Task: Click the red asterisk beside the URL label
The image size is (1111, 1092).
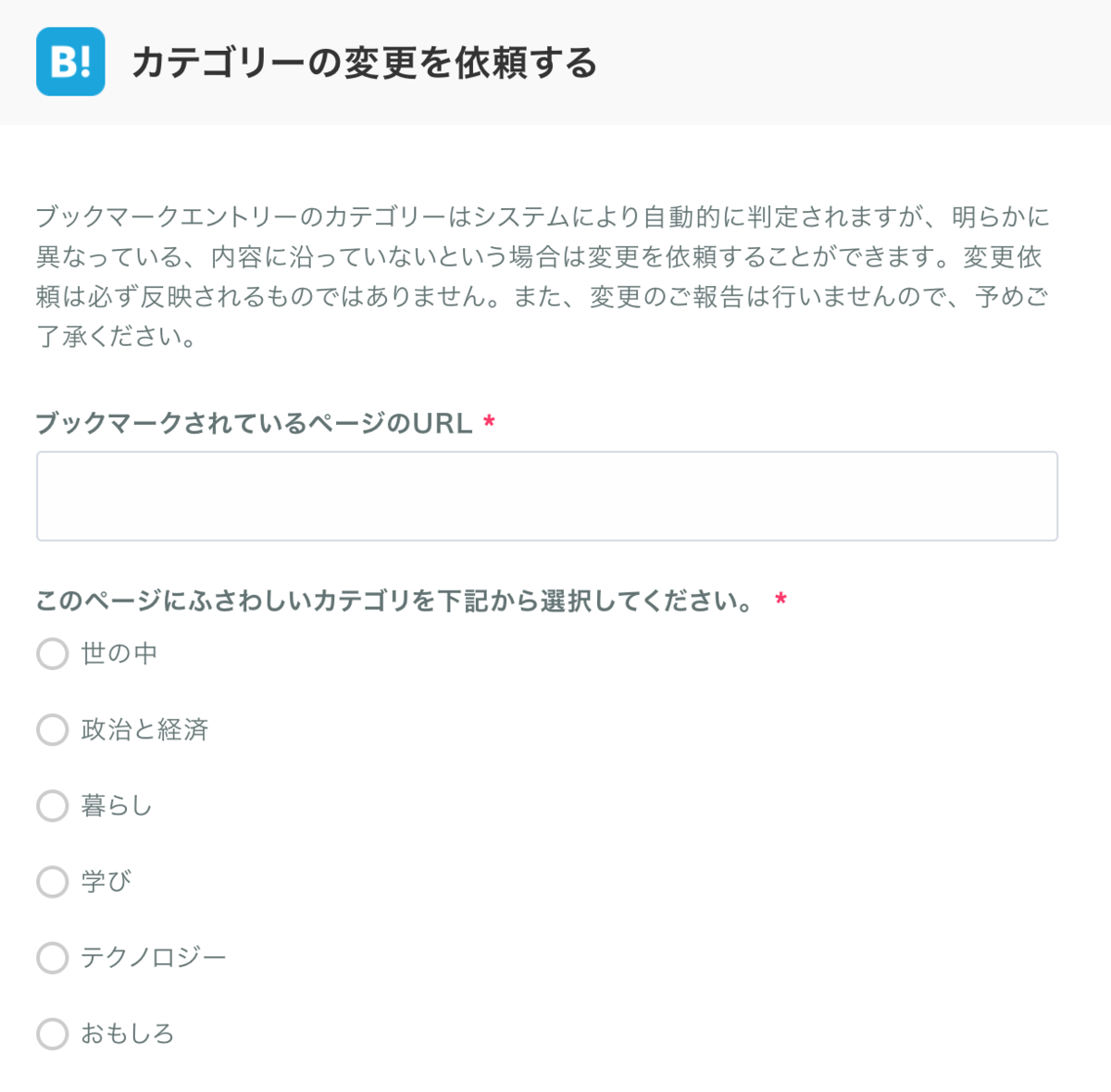Action: [490, 423]
